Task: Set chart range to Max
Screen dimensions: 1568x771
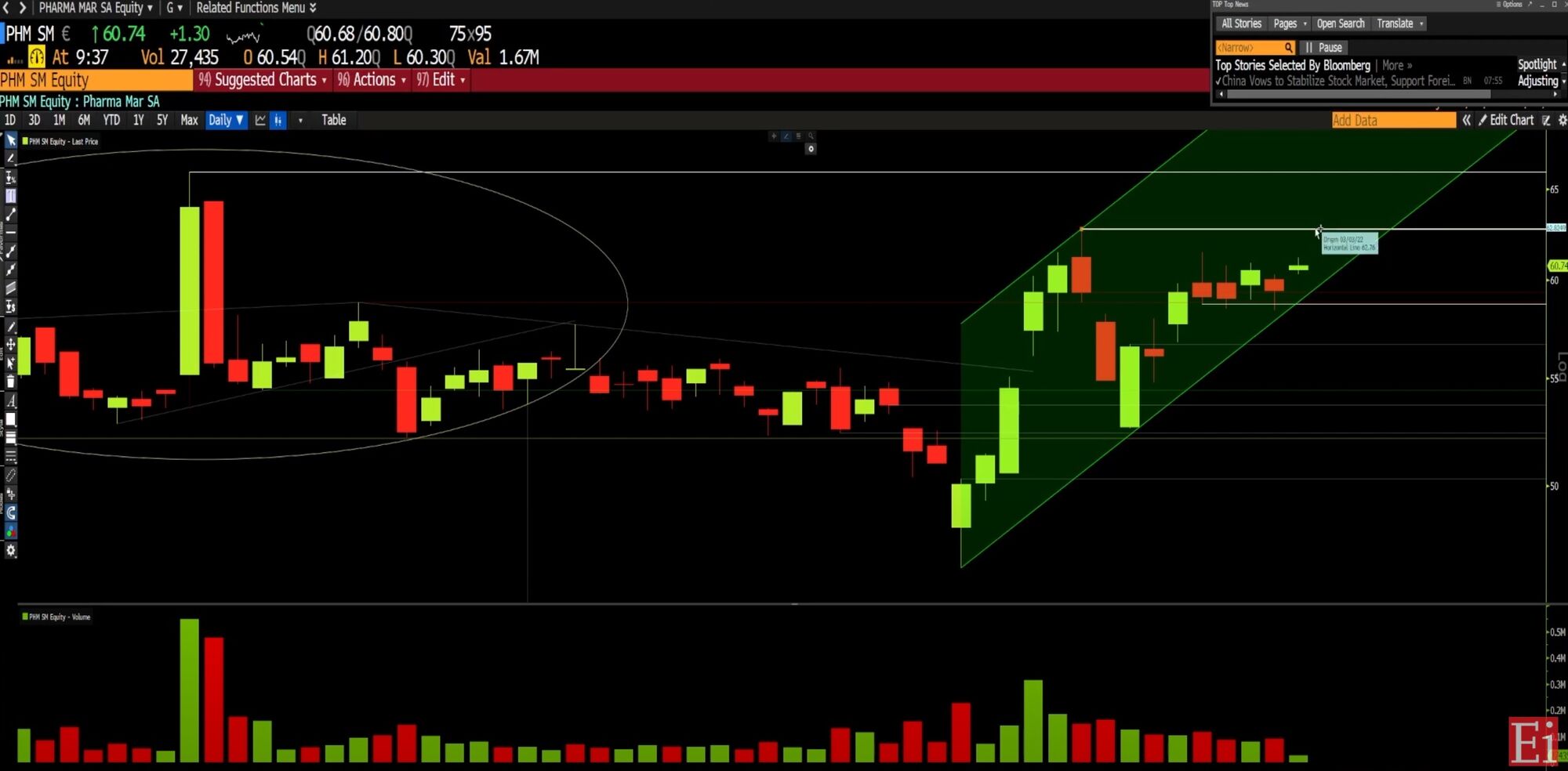Action: point(189,120)
